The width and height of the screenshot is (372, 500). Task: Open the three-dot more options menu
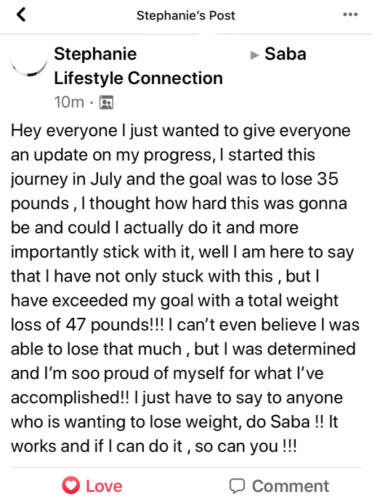350,15
